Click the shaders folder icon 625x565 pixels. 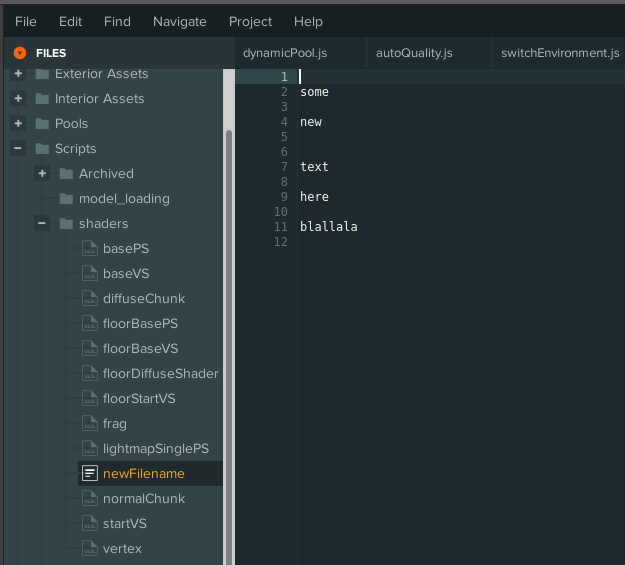tap(66, 224)
